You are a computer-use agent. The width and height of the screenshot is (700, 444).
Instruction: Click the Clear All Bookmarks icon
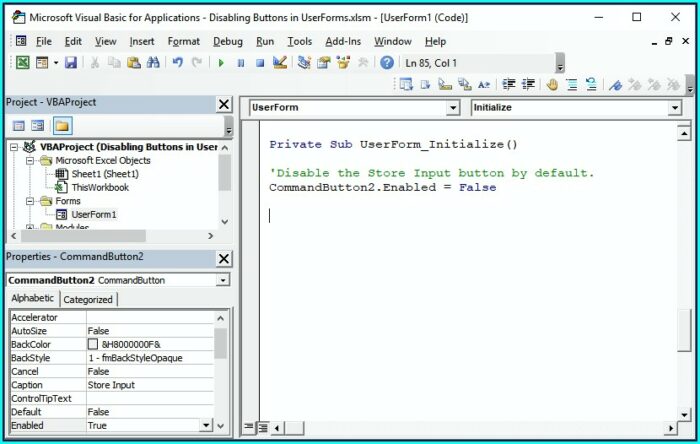673,84
